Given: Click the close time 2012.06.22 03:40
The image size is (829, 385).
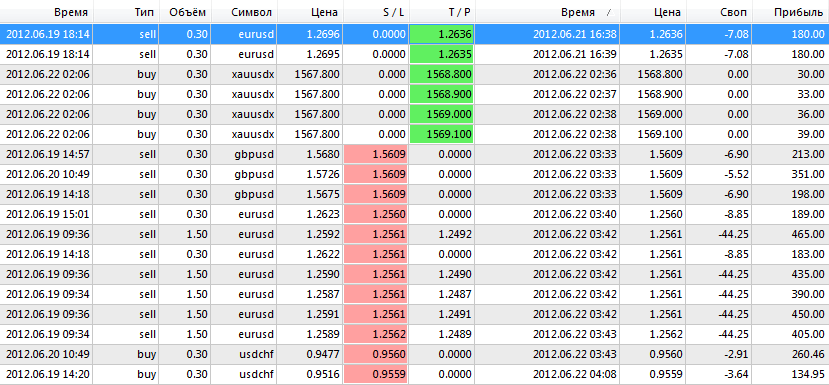Looking at the screenshot, I should point(575,215).
